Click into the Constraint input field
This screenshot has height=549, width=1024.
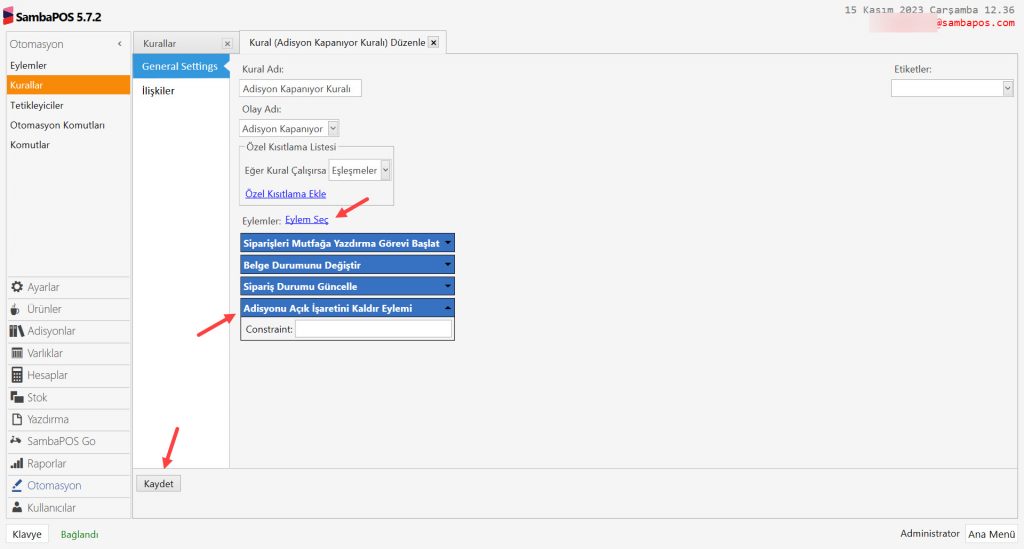(373, 329)
